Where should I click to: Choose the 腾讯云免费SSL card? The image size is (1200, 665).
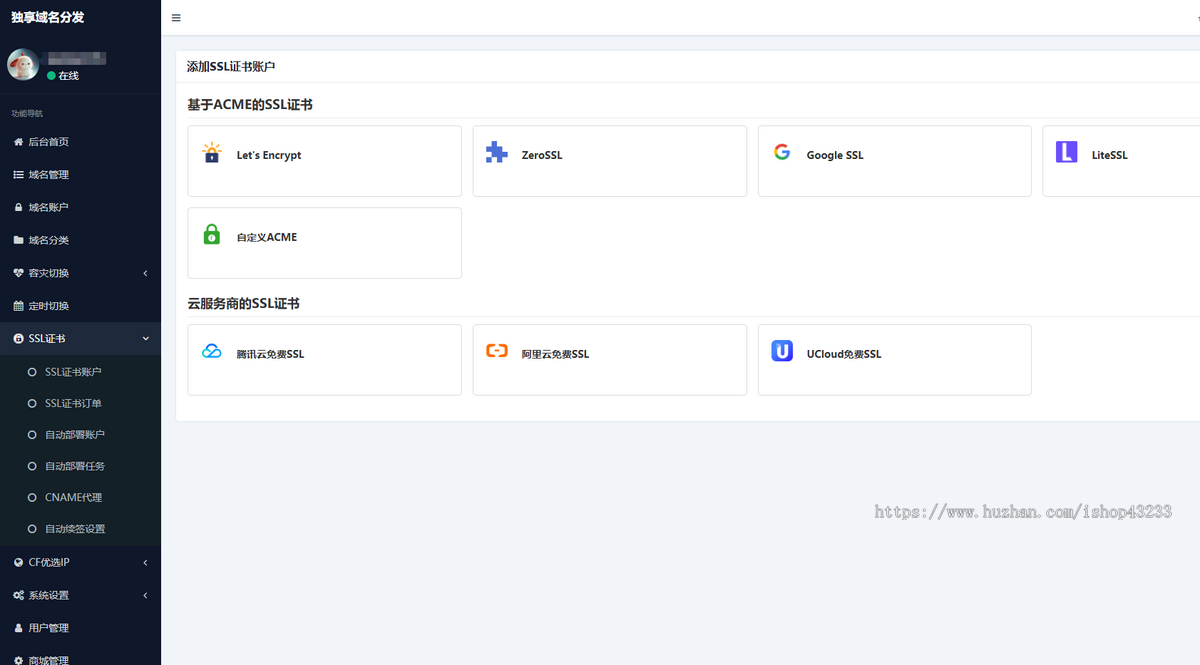(325, 360)
